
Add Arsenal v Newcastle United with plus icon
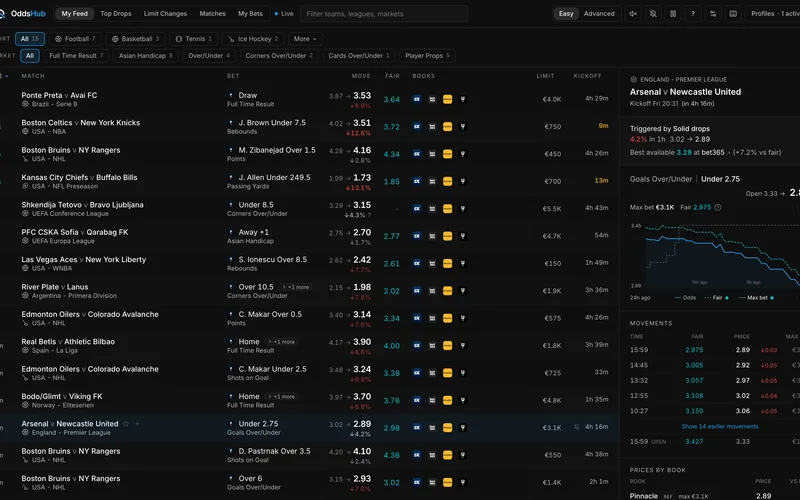(137, 423)
